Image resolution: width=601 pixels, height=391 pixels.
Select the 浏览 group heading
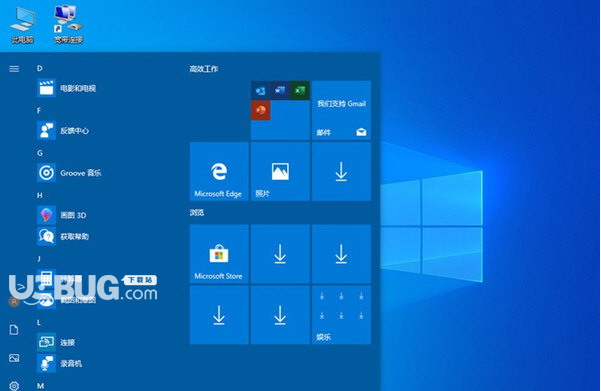coord(197,212)
